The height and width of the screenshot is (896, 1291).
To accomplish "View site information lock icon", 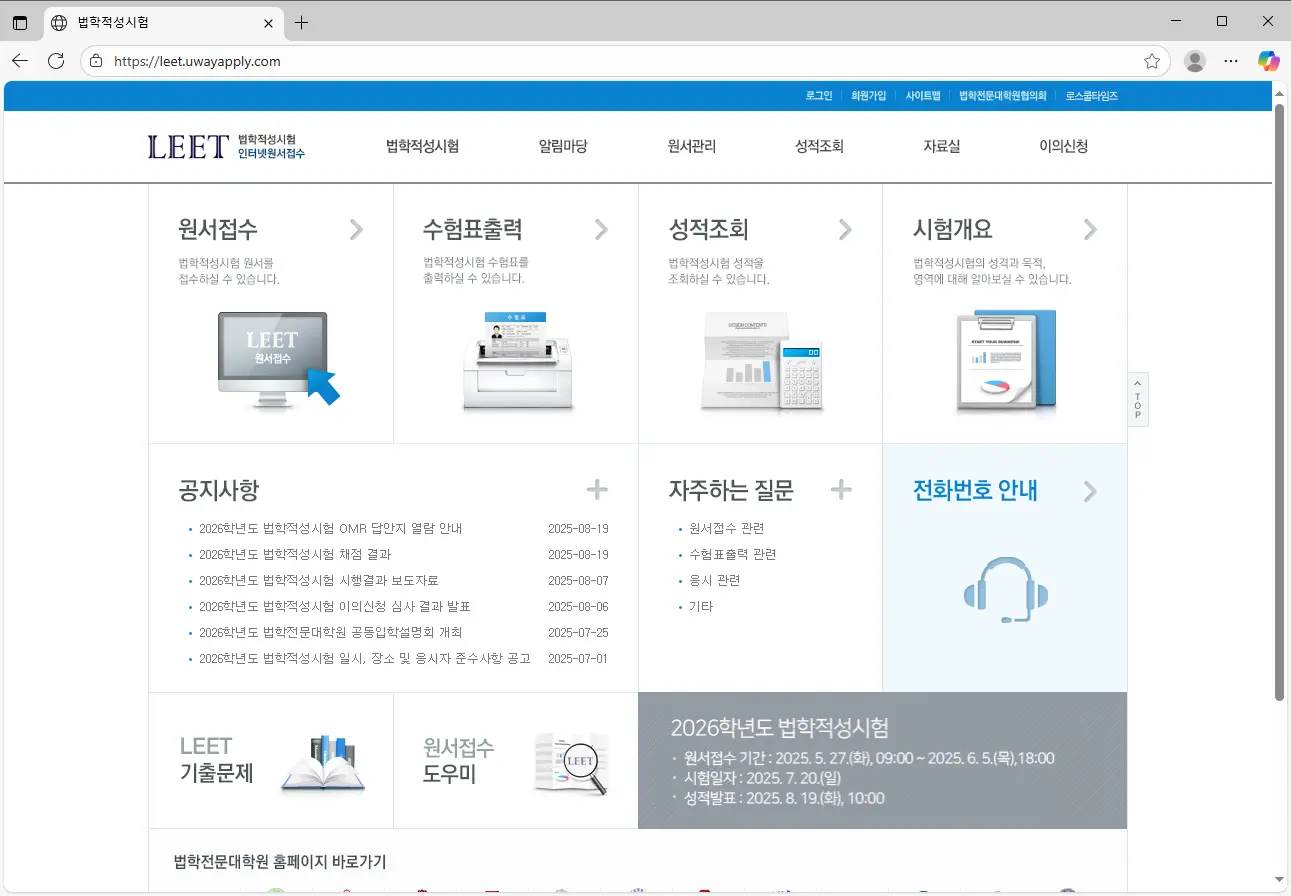I will coord(96,61).
